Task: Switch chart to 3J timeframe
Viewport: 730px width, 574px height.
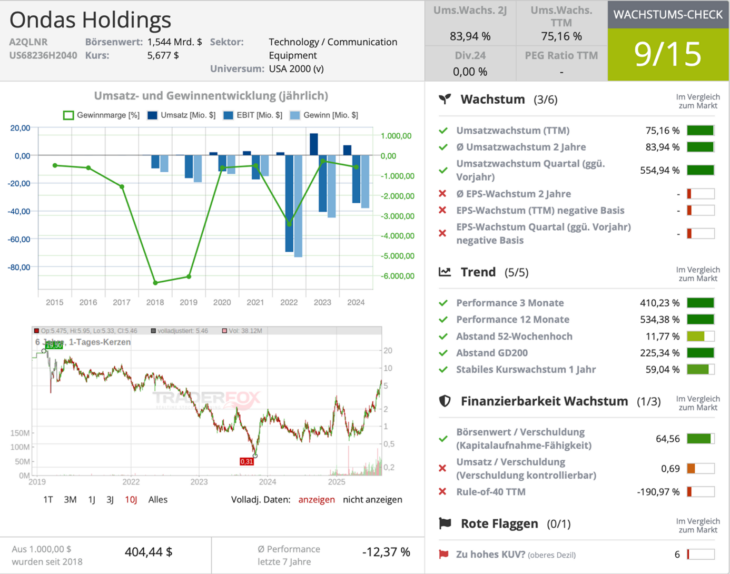Action: [110, 500]
